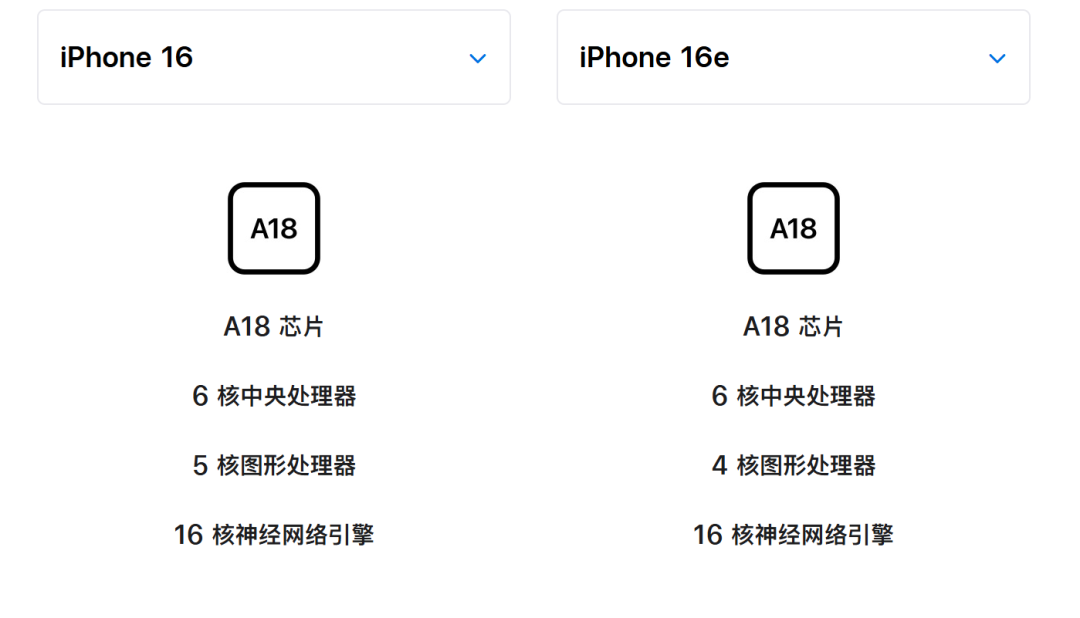Image resolution: width=1080 pixels, height=618 pixels.
Task: Click the number 5 in the iPhone 16 GPU line
Action: tap(200, 466)
